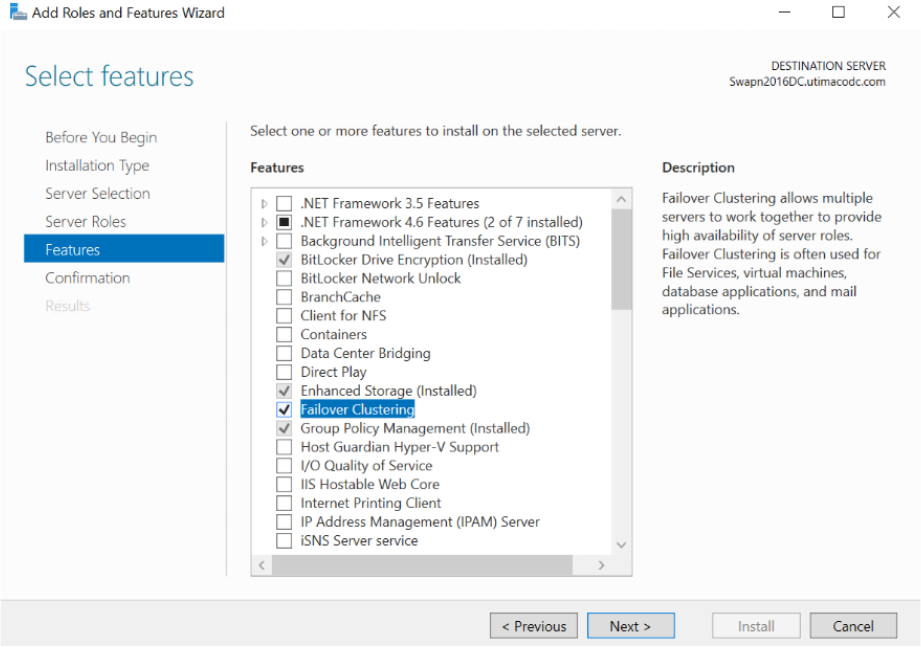Uncheck the Failover Clustering checkbox
Viewport: 921px width, 647px height.
point(284,410)
